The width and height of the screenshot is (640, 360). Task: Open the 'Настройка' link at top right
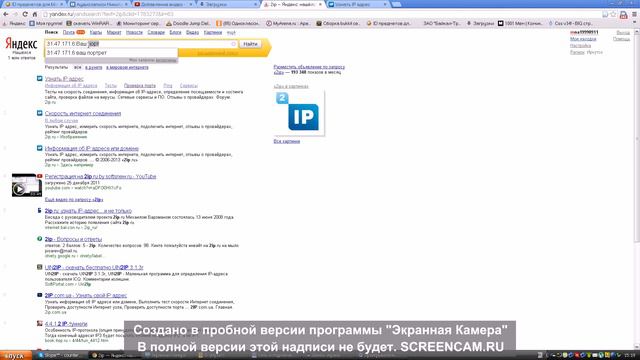click(580, 46)
